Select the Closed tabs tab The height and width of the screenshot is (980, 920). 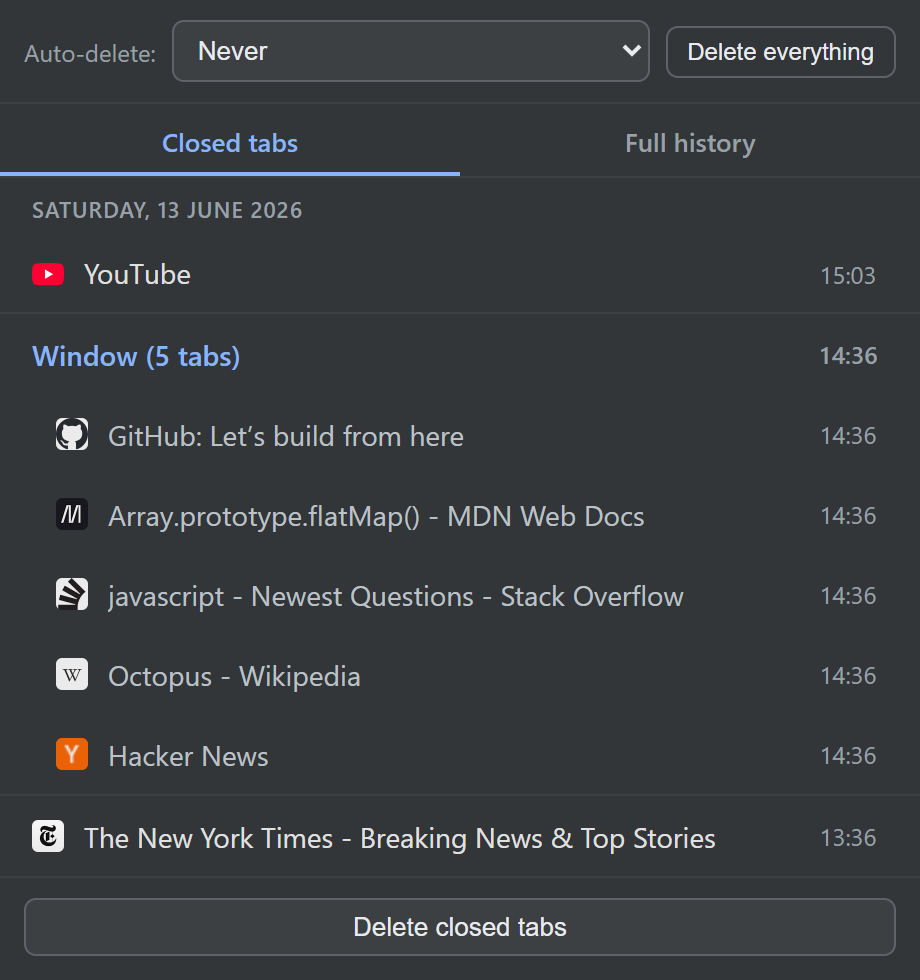pos(230,144)
